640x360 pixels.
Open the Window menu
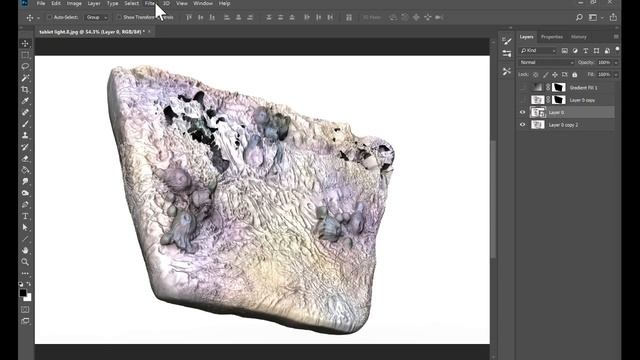(x=203, y=3)
